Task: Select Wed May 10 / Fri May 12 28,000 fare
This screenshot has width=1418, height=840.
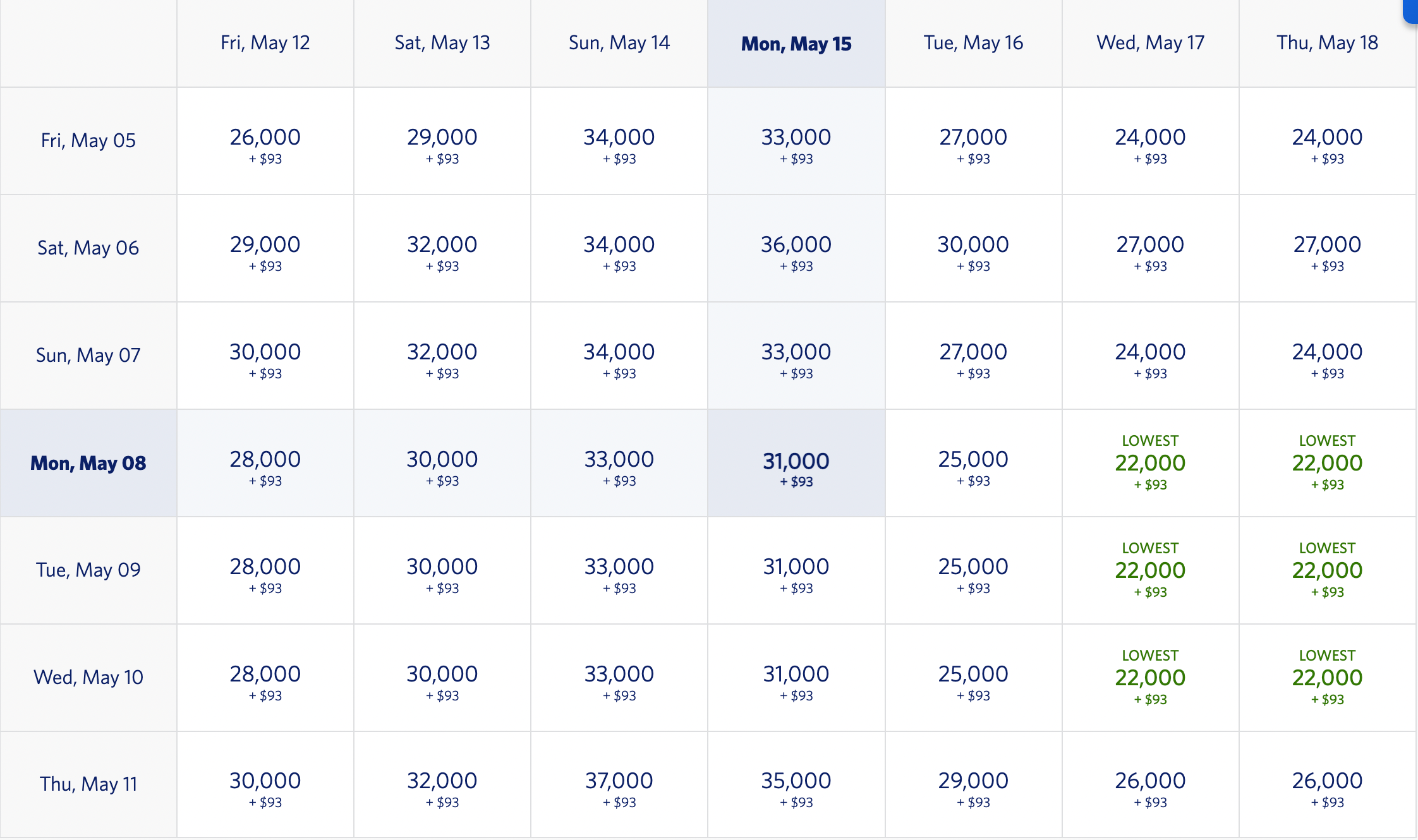Action: [x=265, y=678]
